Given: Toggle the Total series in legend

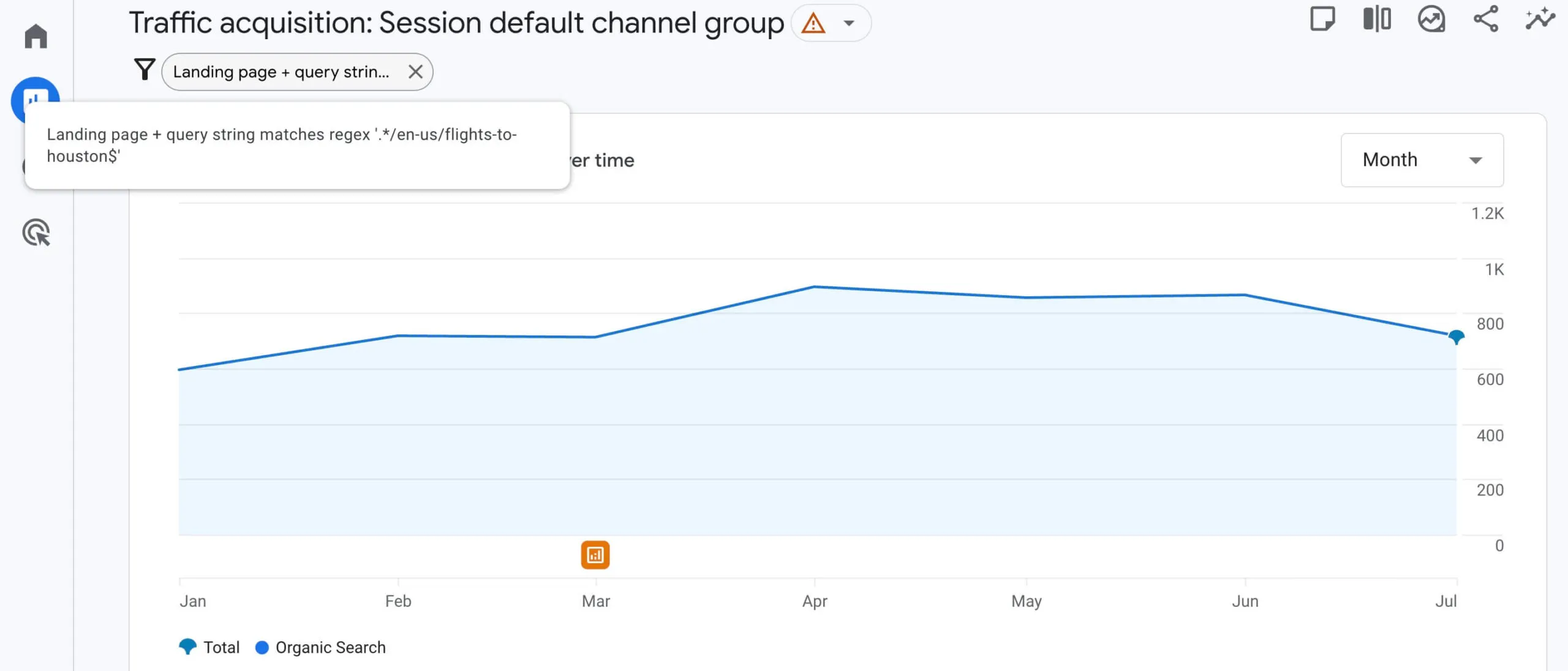Looking at the screenshot, I should click(221, 647).
